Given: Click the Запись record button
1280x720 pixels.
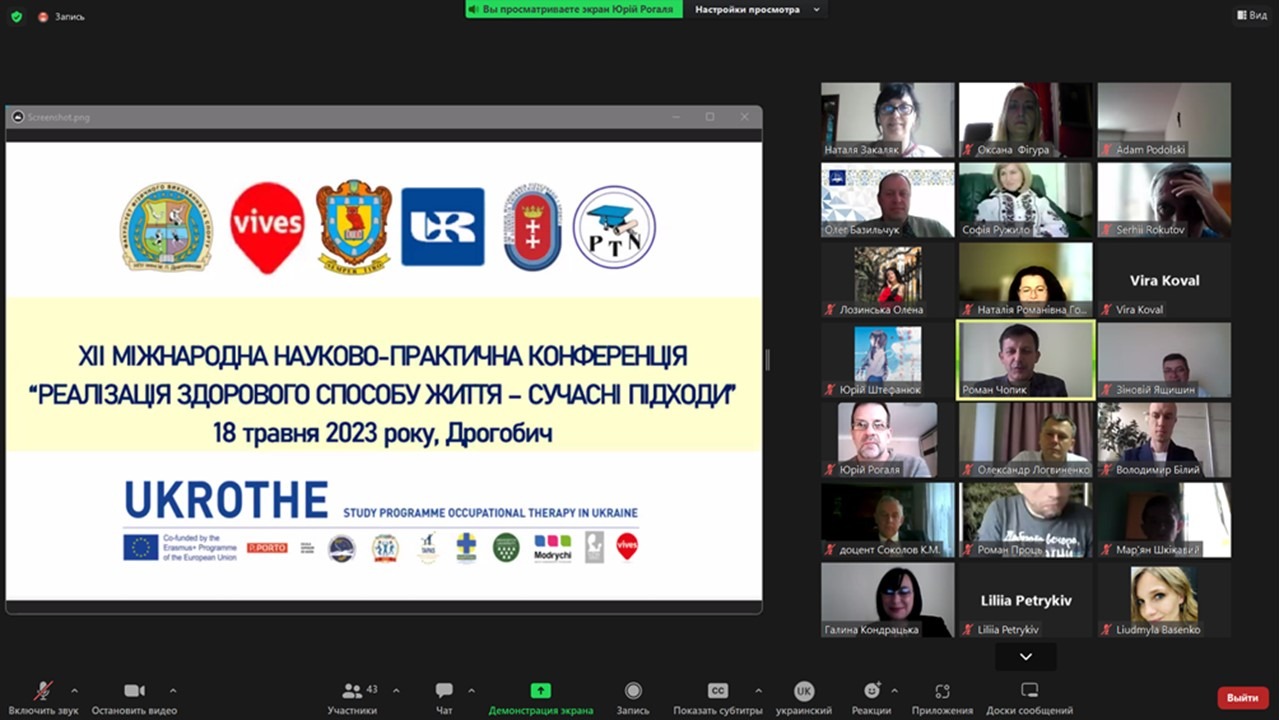Looking at the screenshot, I should [x=633, y=691].
